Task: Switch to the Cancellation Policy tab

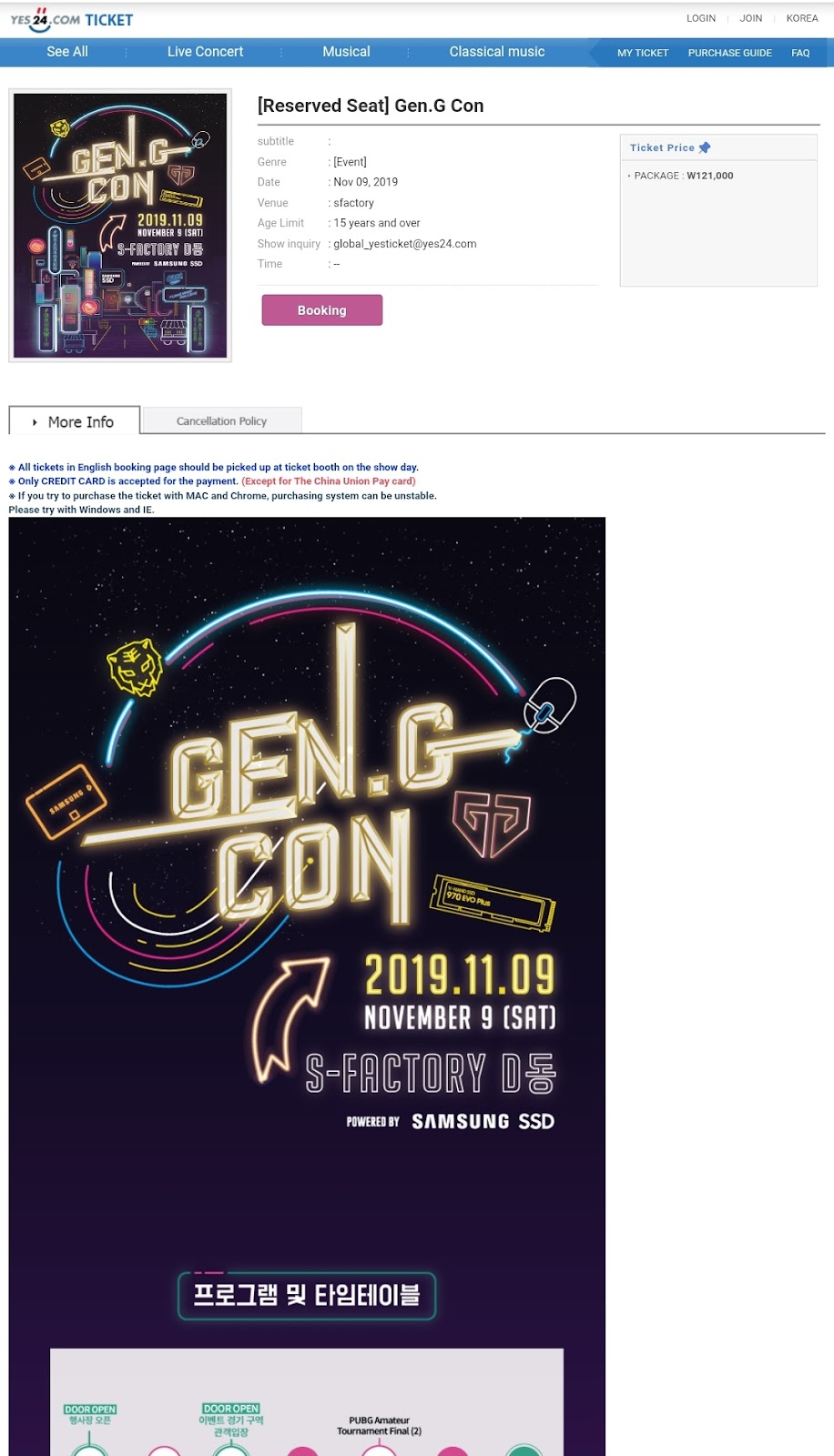Action: point(221,420)
